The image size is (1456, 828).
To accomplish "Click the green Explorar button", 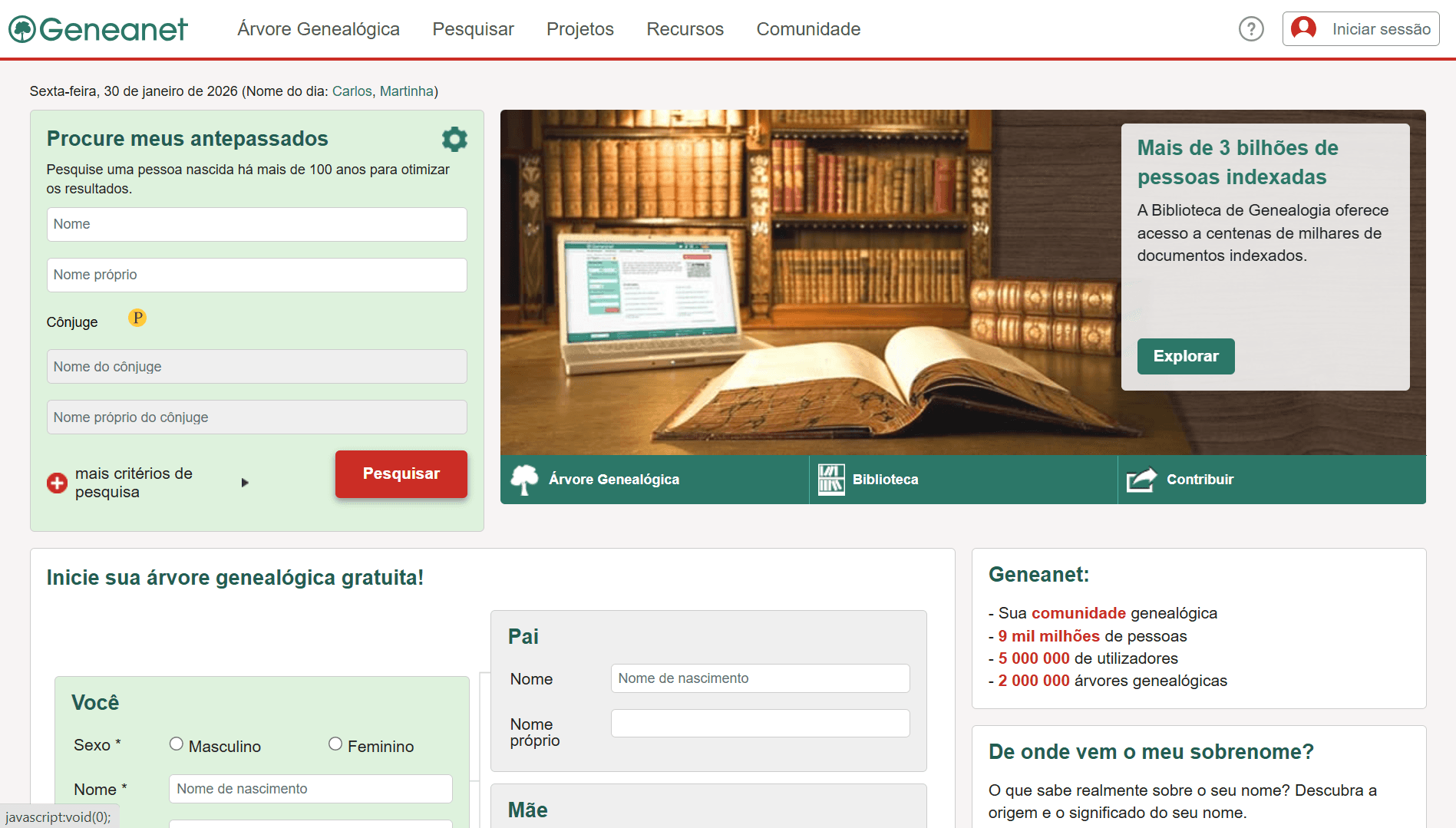I will [1185, 356].
